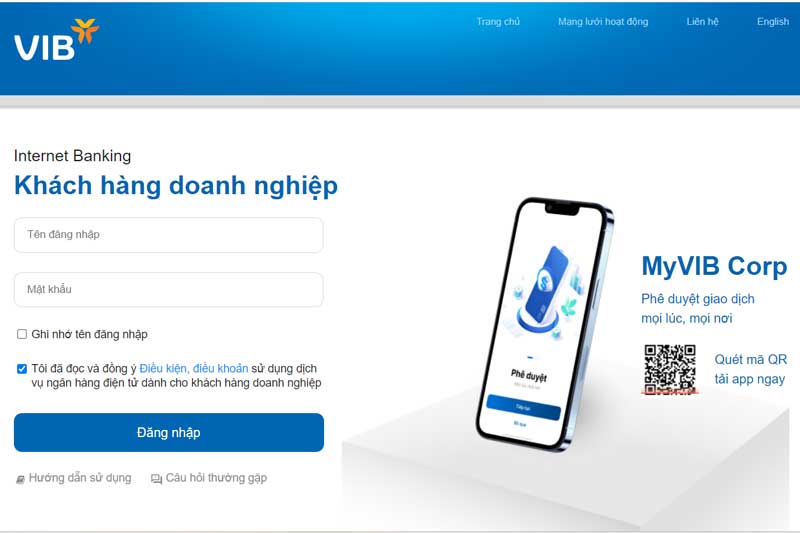Open Mạng lưới hoạt động in top menu
The image size is (800, 533).
[x=603, y=22]
